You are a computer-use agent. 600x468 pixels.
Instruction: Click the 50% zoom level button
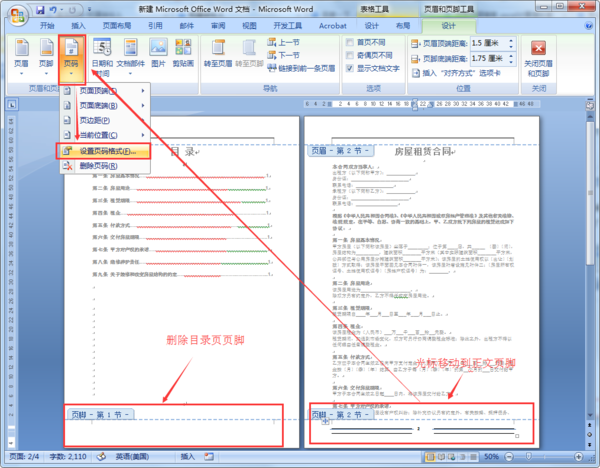[491, 457]
